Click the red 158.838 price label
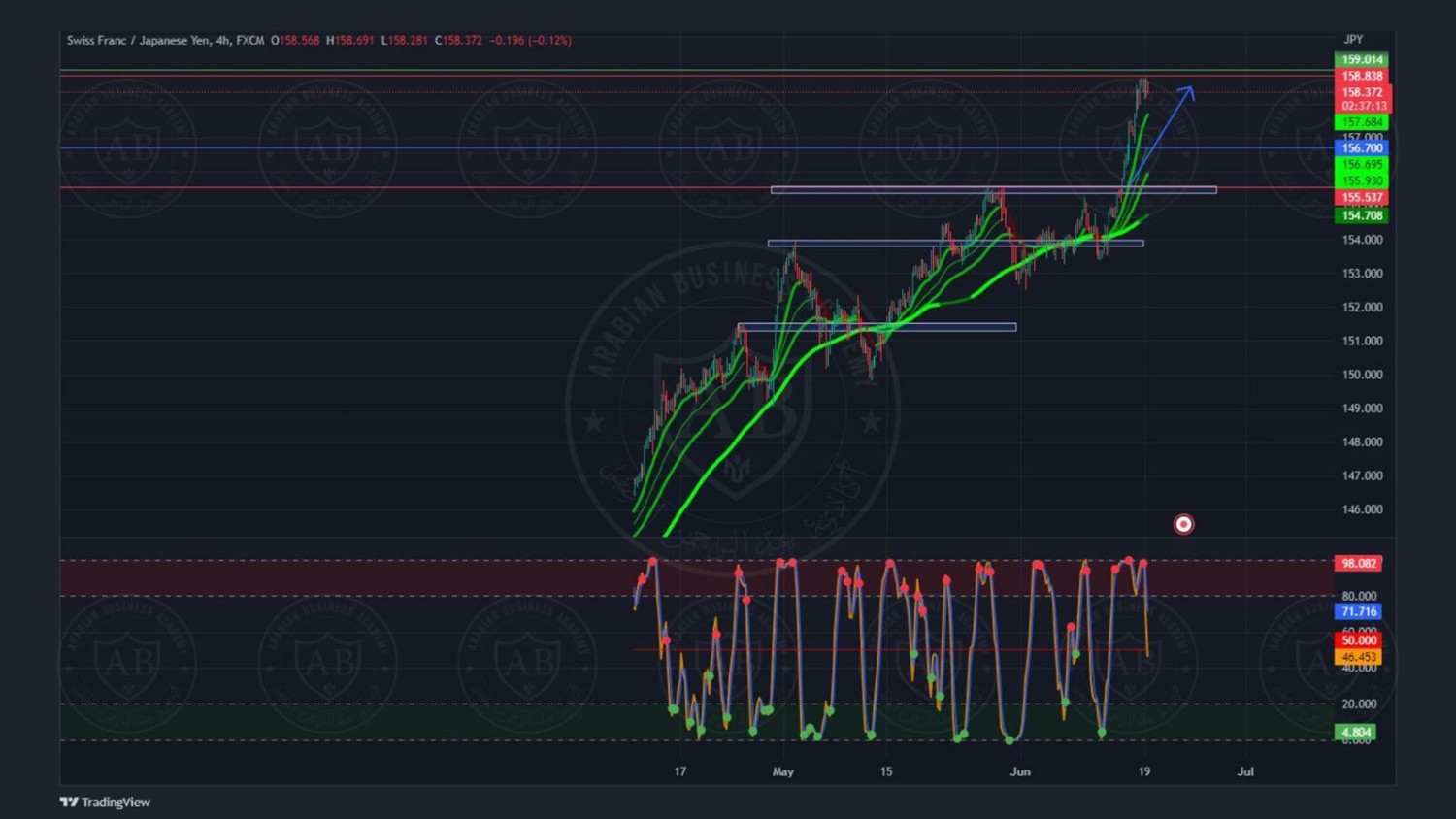Screen dimensions: 1456x819 tap(1362, 76)
